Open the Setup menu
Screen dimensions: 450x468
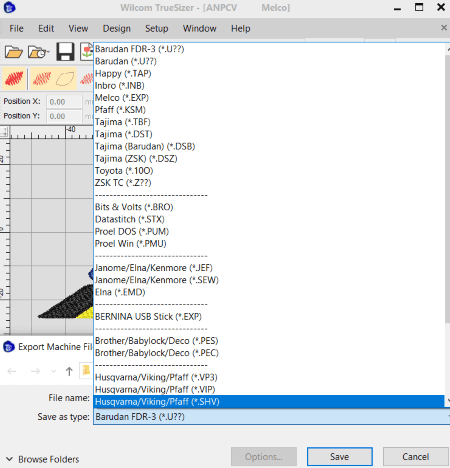[157, 29]
